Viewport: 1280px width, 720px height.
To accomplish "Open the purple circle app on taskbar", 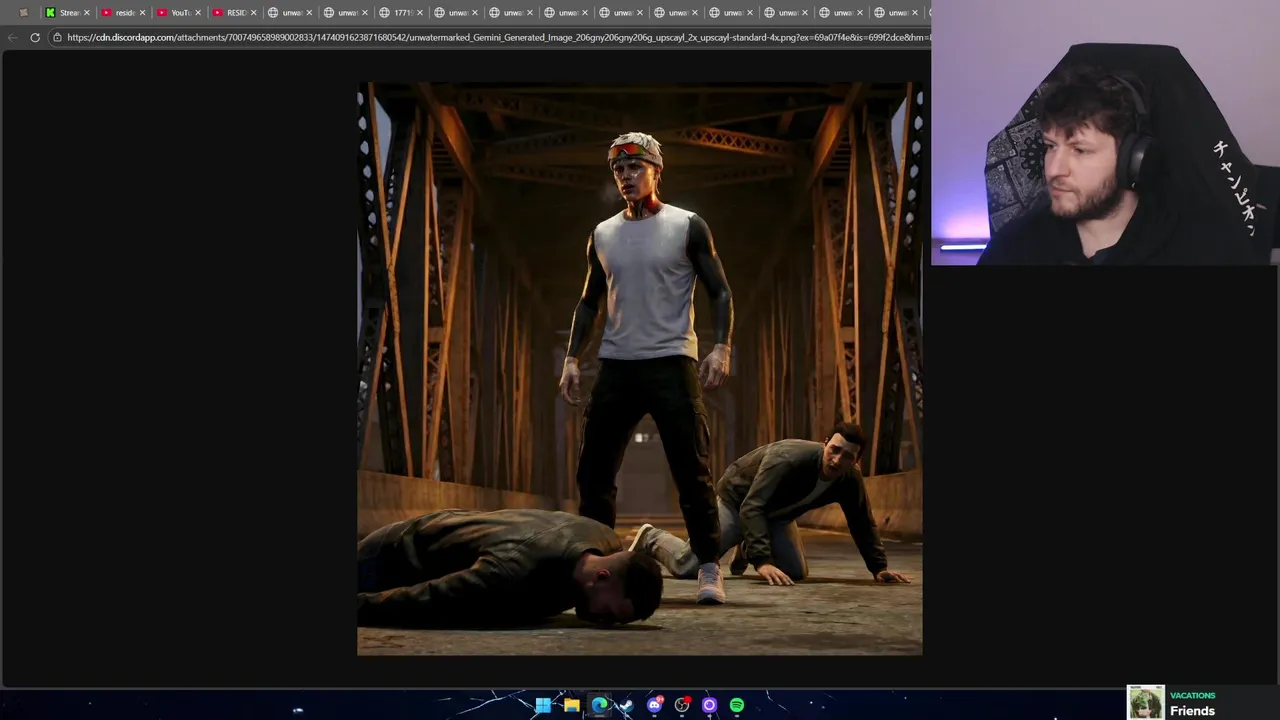I will [709, 705].
